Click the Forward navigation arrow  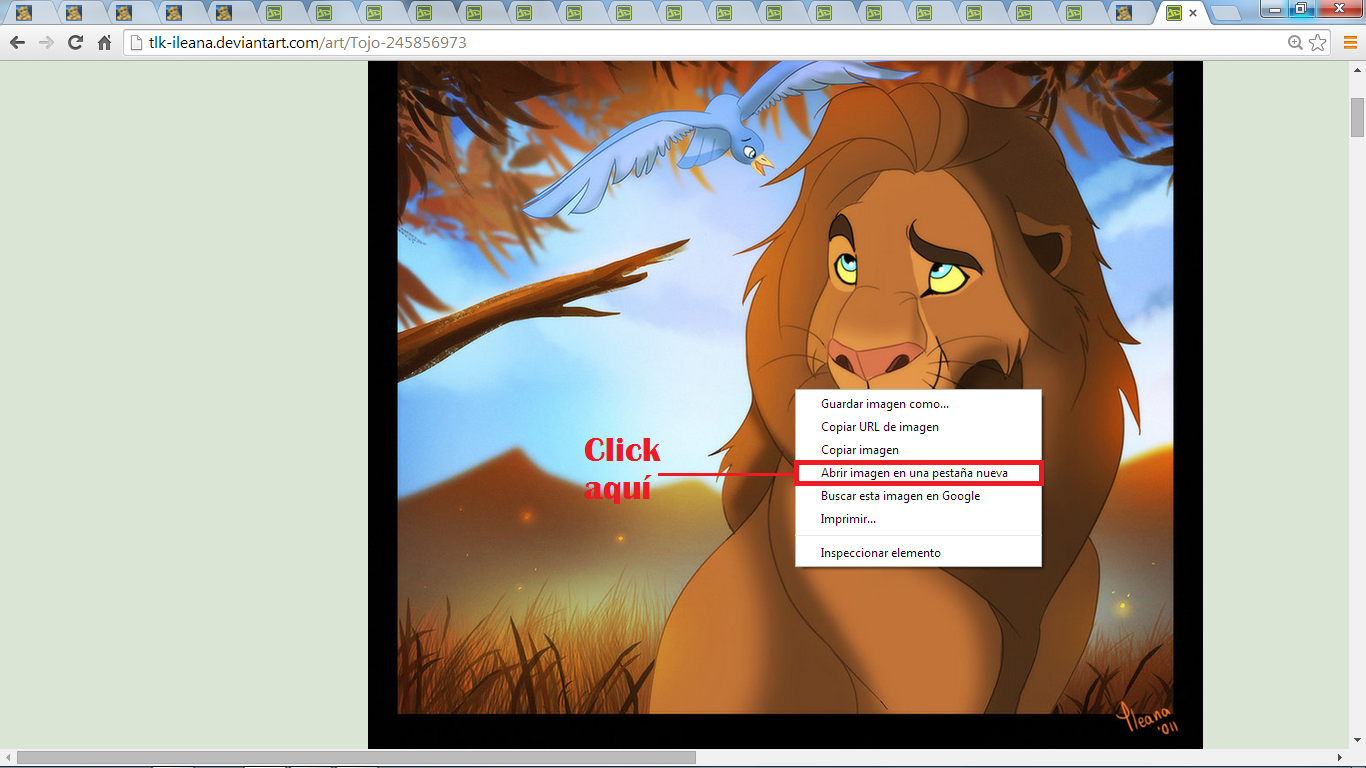[x=46, y=43]
